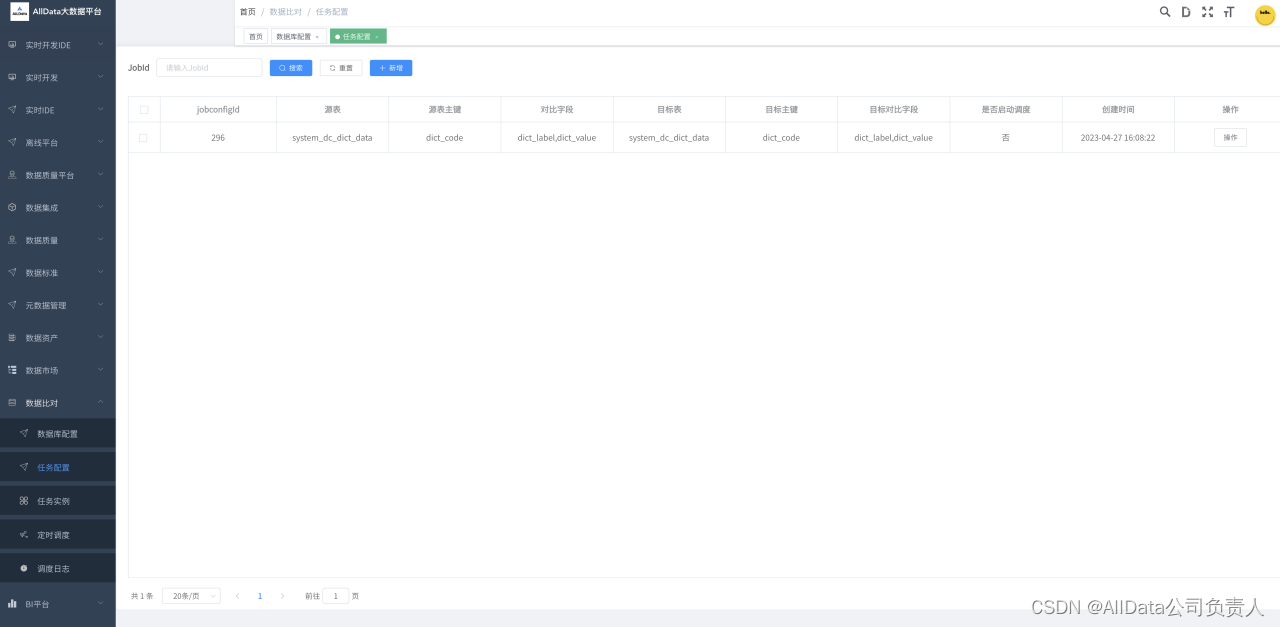Click the 首页 breadcrumb link
The height and width of the screenshot is (627, 1280).
248,12
